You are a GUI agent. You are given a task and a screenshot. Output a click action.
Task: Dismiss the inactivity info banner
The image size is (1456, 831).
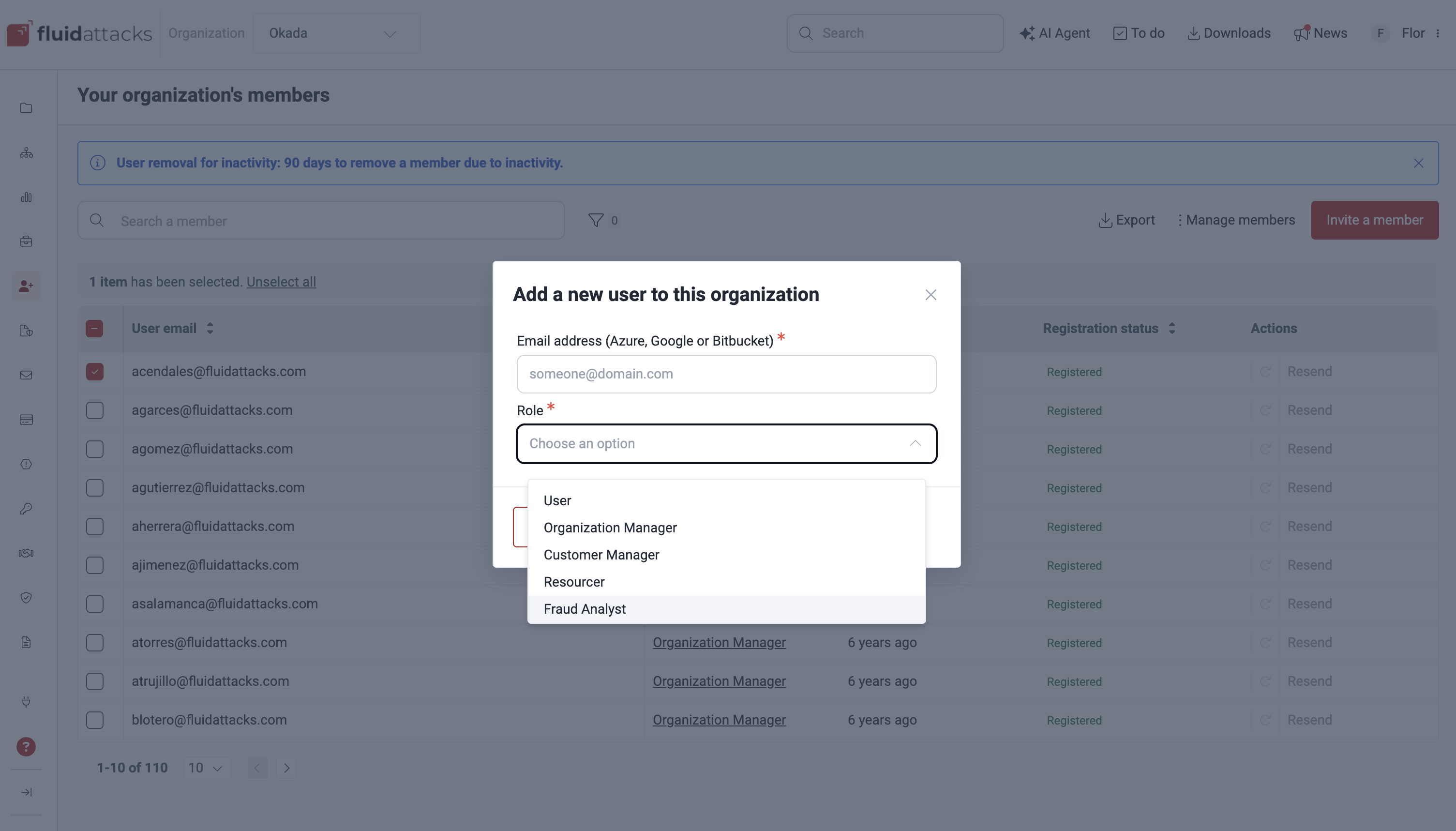(x=1418, y=163)
